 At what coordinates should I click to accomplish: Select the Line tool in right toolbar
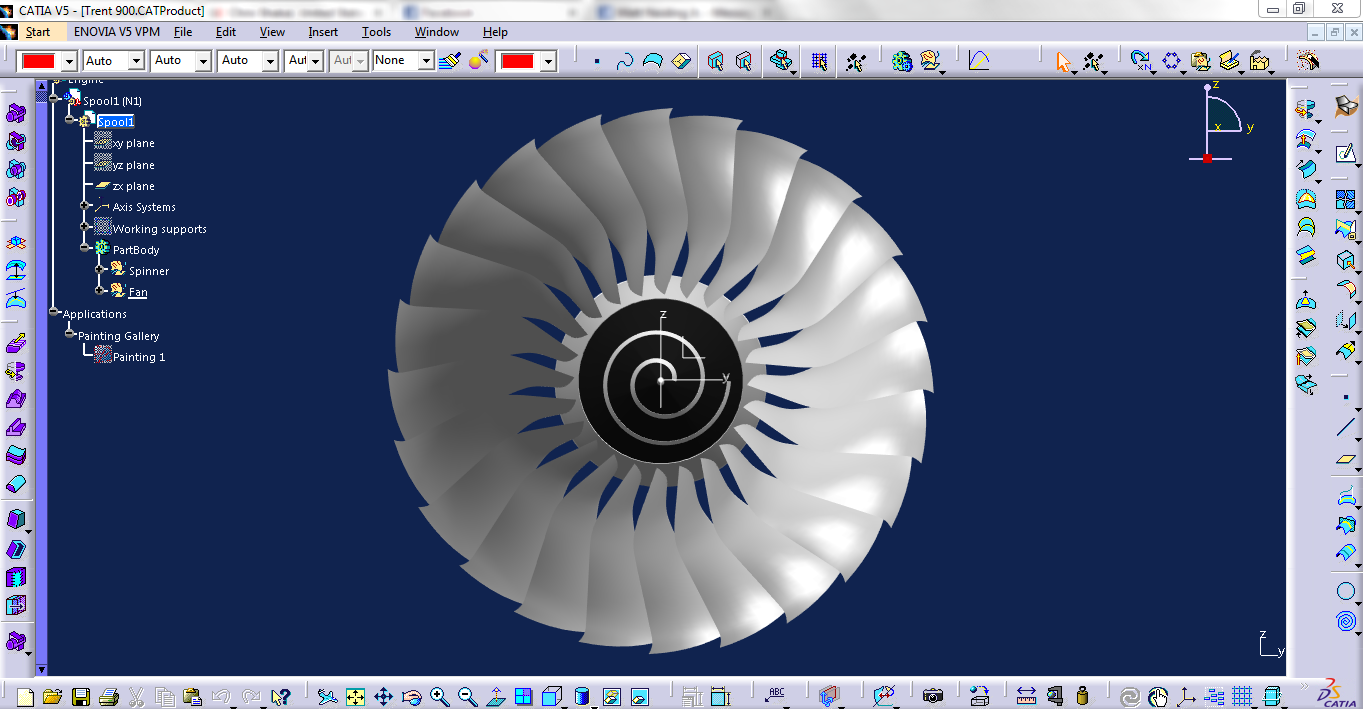coord(1346,428)
